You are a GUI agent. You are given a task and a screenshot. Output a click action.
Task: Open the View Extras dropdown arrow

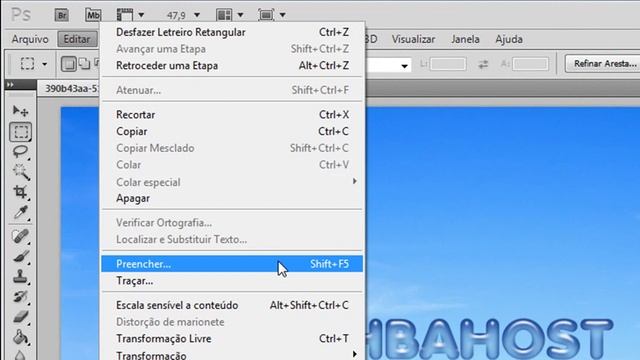[x=141, y=15]
